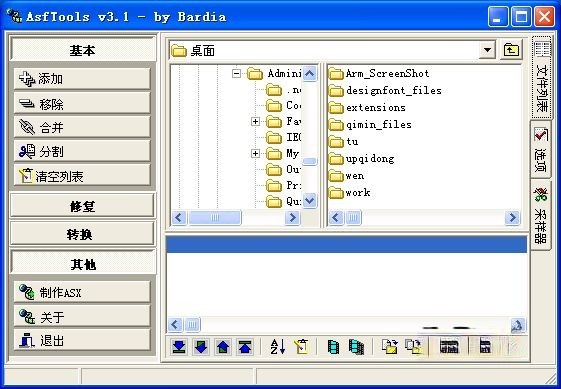This screenshot has width=561, height=389.
Task: Open the 转换 section header
Action: (x=83, y=234)
